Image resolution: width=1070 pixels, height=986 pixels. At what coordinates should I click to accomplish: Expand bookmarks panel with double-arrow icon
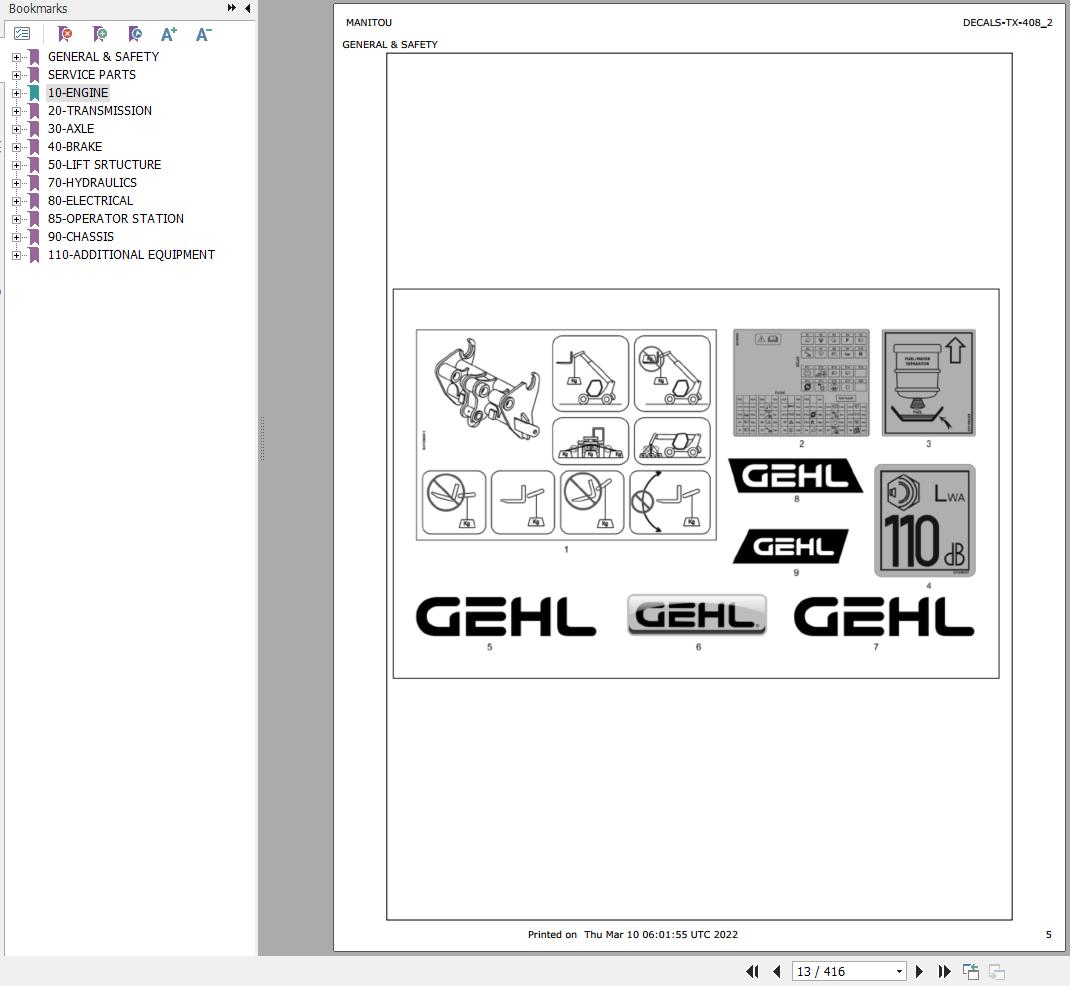coord(232,8)
